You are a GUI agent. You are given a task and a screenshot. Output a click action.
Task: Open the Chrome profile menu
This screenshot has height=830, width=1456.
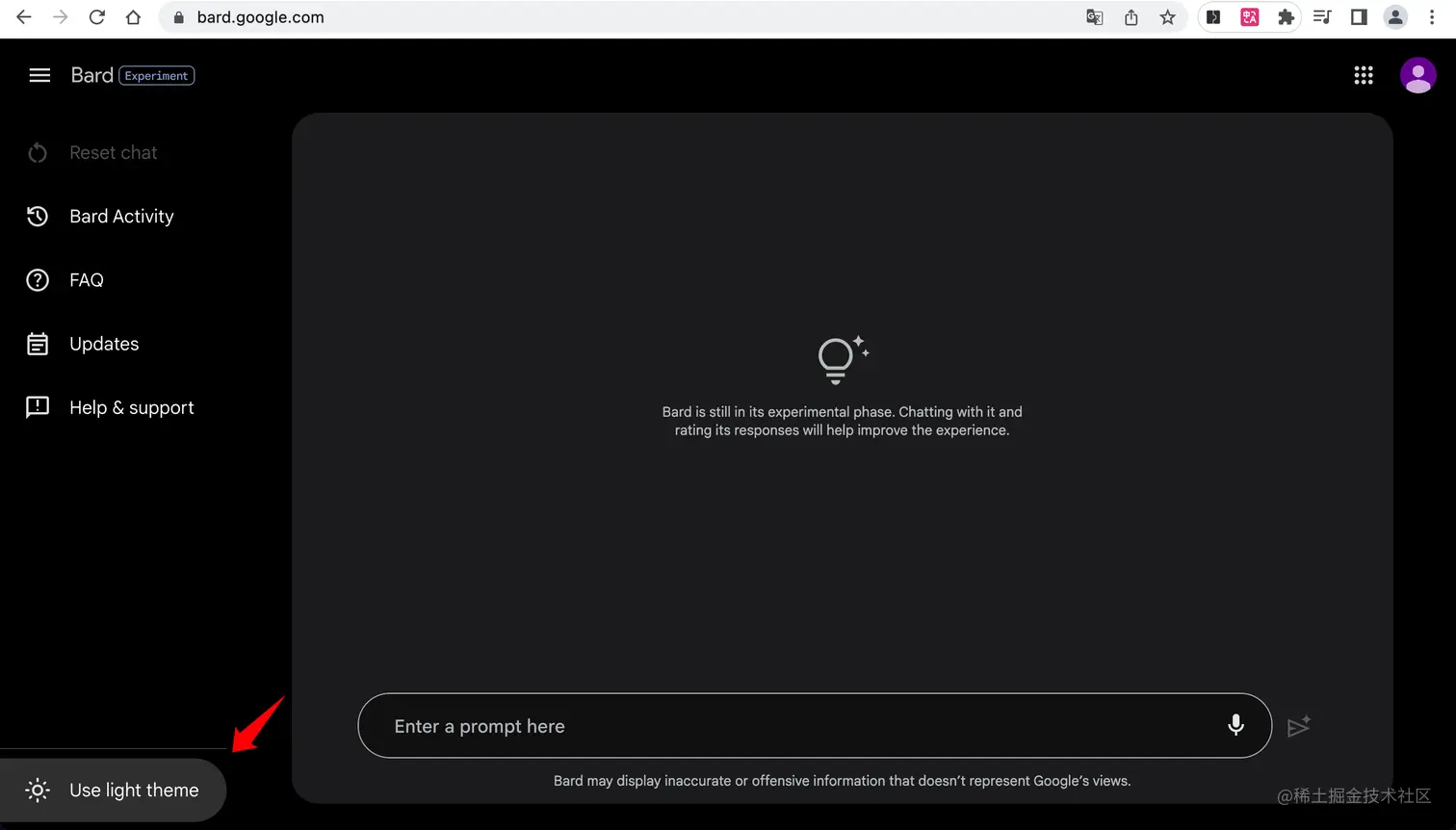click(x=1395, y=17)
